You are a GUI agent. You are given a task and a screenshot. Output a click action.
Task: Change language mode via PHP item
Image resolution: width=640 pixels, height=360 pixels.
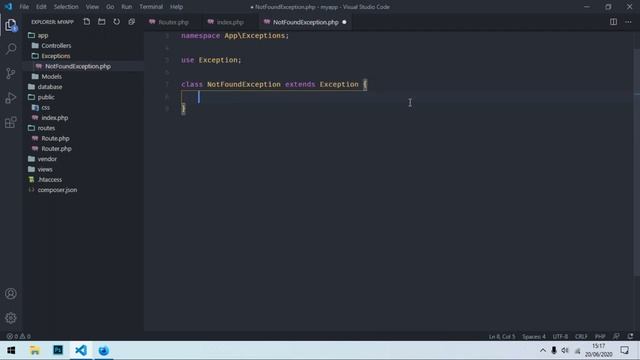(x=600, y=336)
